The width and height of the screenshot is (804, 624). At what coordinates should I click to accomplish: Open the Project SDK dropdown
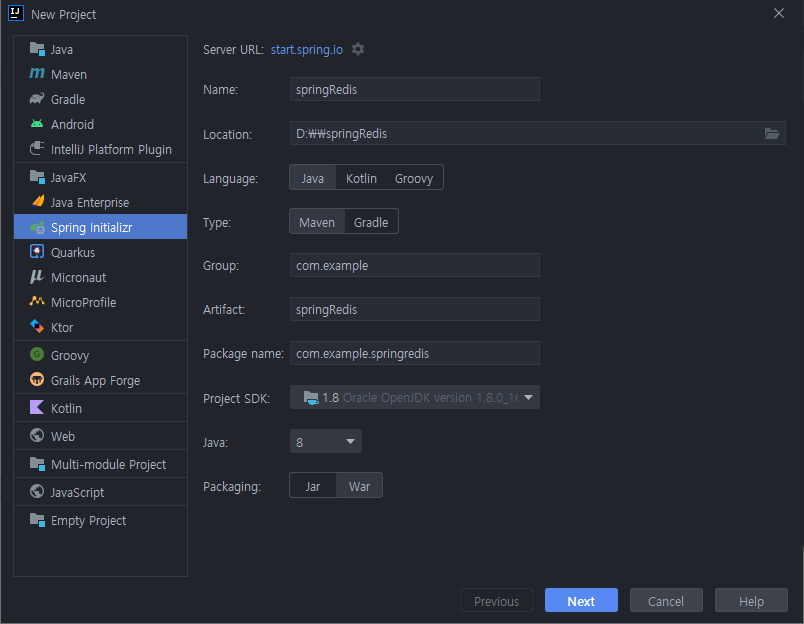pos(414,397)
